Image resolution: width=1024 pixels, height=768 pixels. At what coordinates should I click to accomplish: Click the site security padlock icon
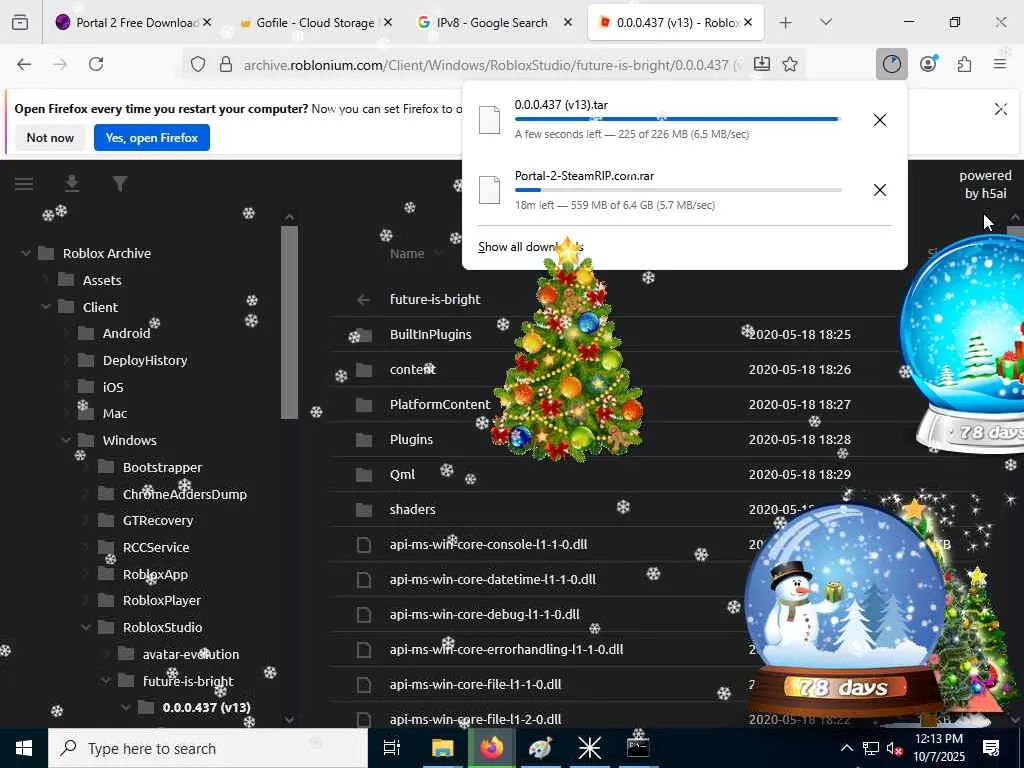226,64
